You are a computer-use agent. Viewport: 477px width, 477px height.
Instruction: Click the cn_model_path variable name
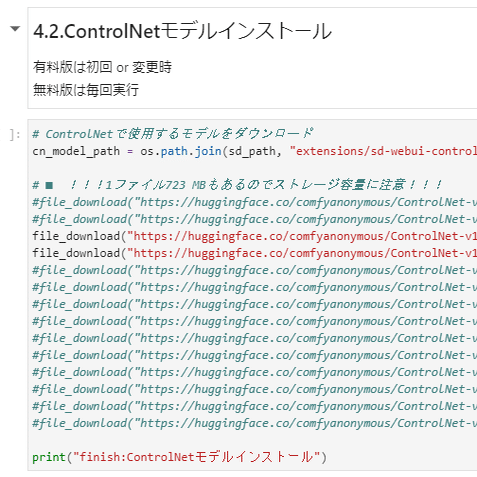[x=76, y=151]
